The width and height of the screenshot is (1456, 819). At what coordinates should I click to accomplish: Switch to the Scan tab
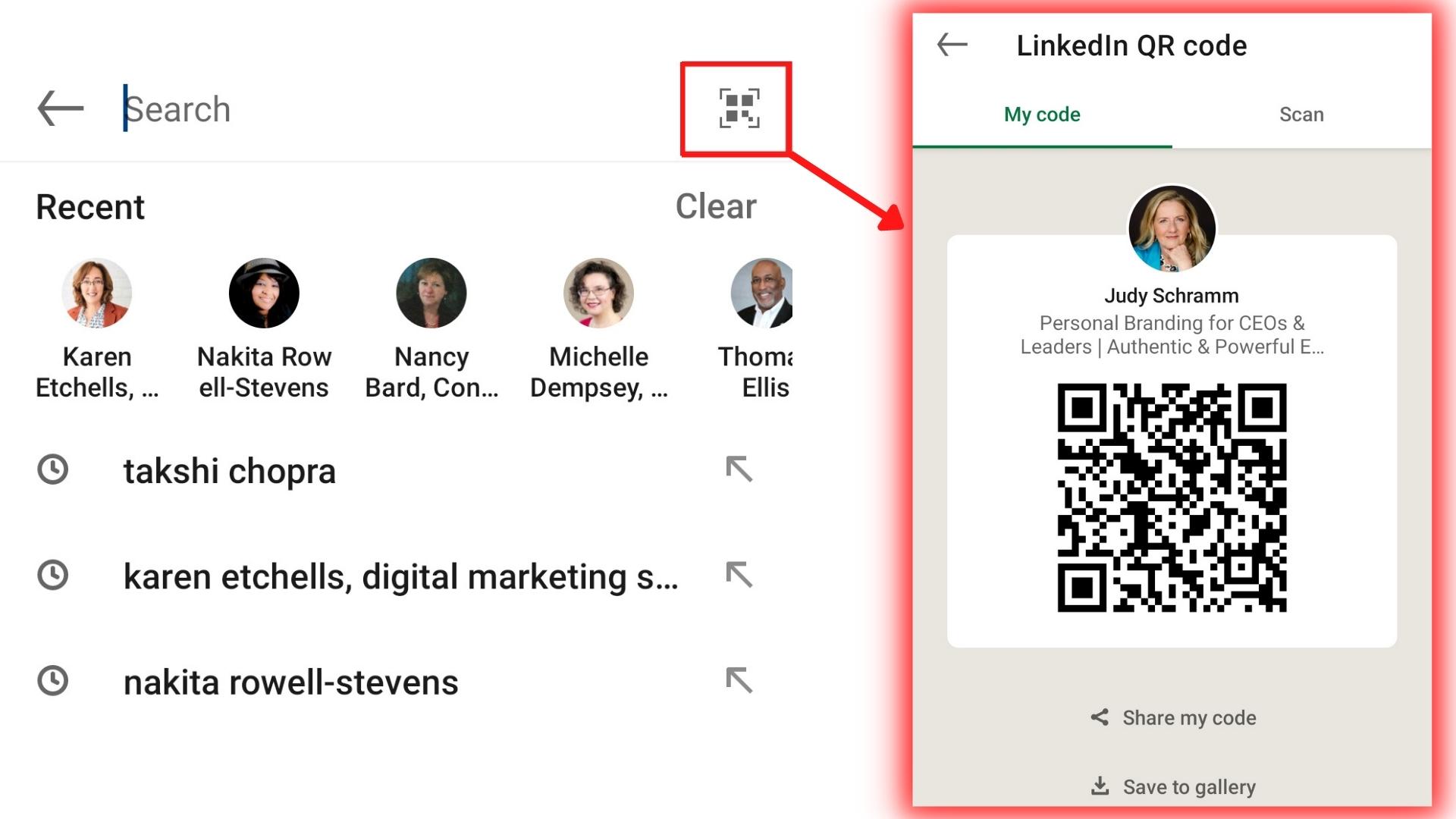1301,115
